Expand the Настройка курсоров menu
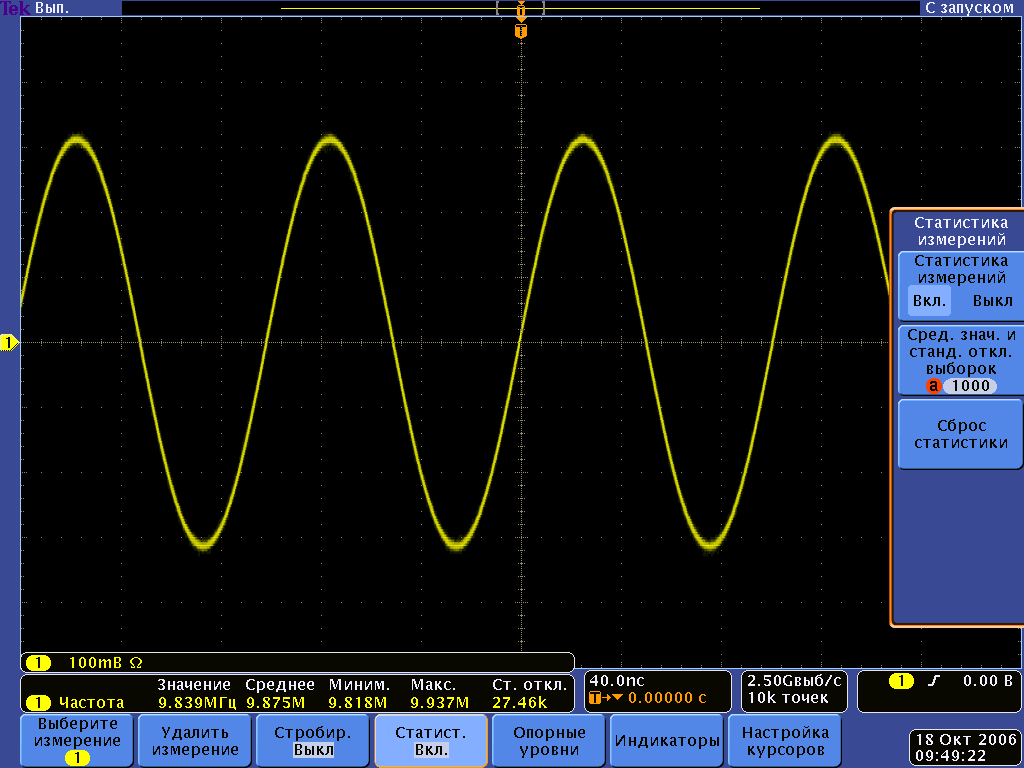The height and width of the screenshot is (768, 1024). tap(785, 740)
